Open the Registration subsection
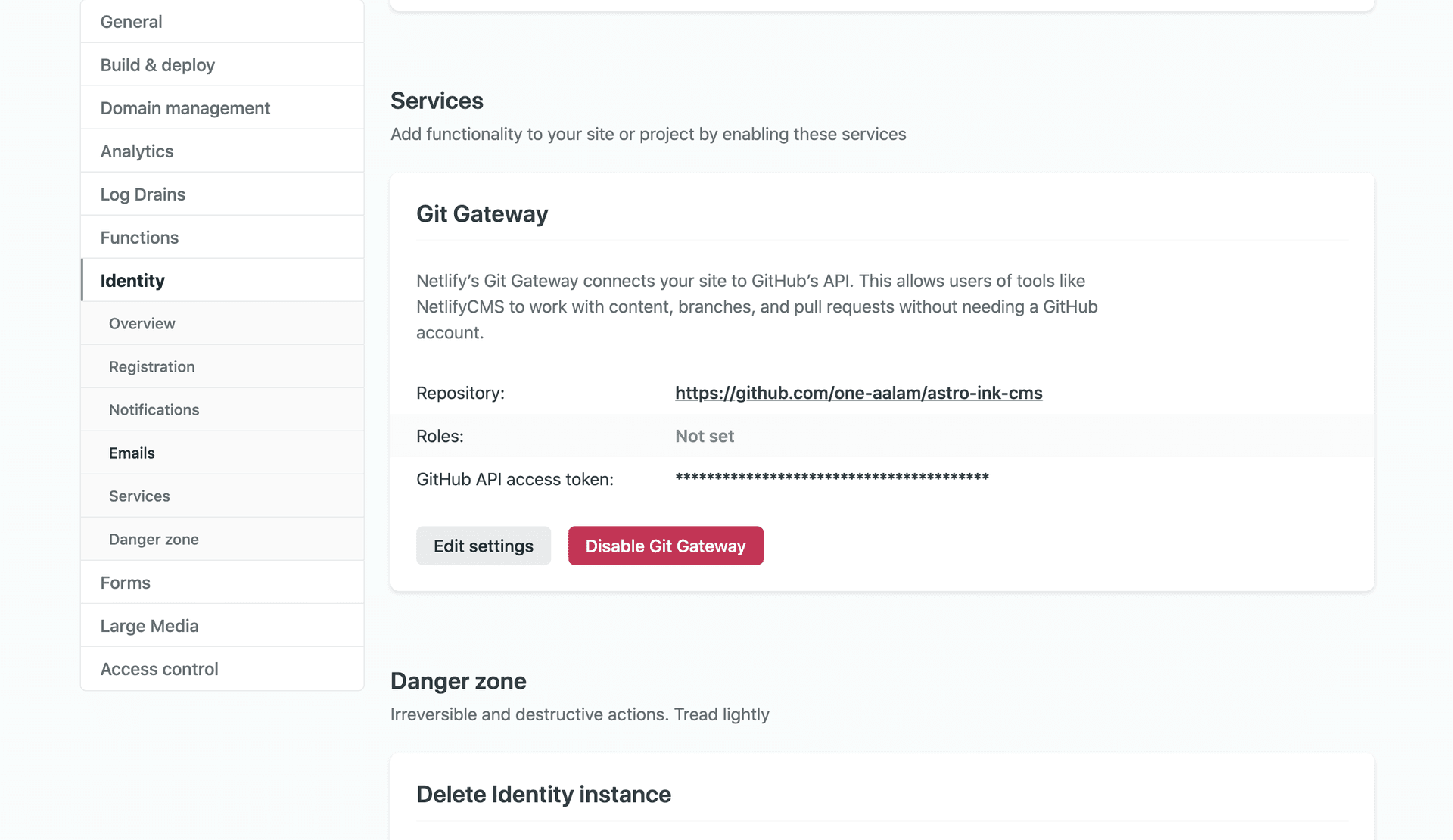Viewport: 1453px width, 840px height. [222, 366]
